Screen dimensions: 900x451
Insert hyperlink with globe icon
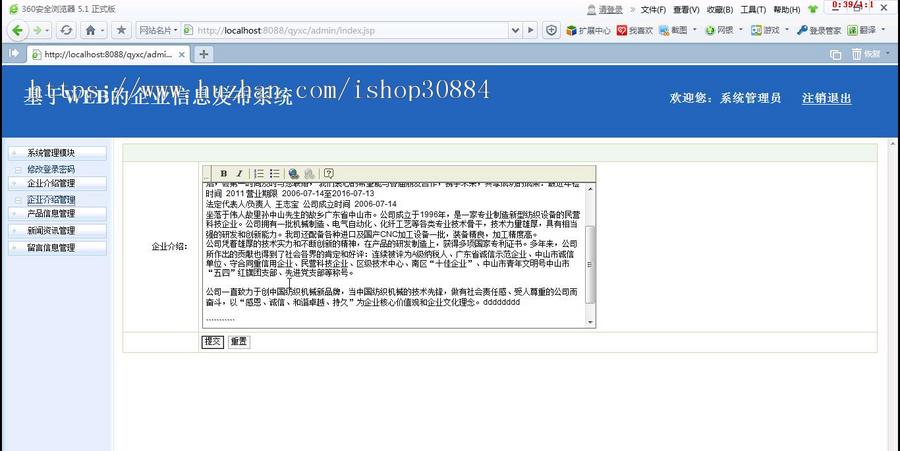pos(293,173)
